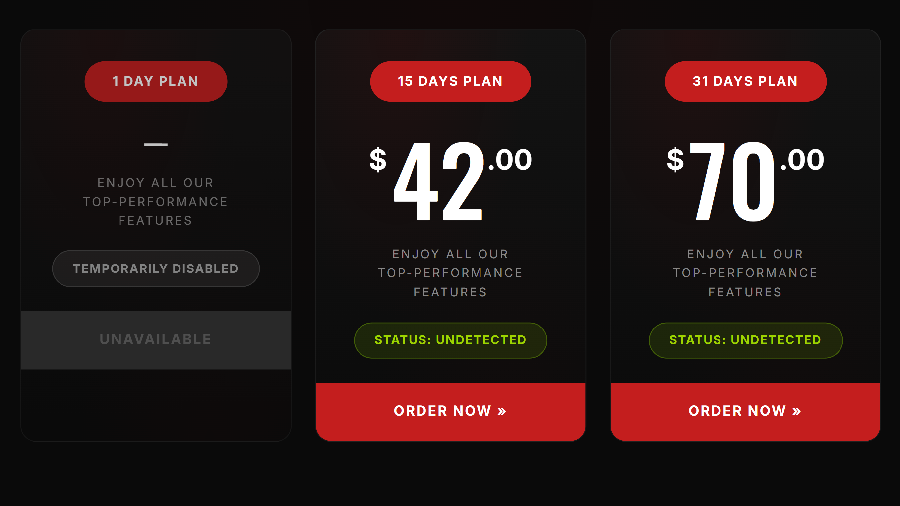900x506 pixels.
Task: Click the dollar sign beside 70
Action: pyautogui.click(x=676, y=160)
